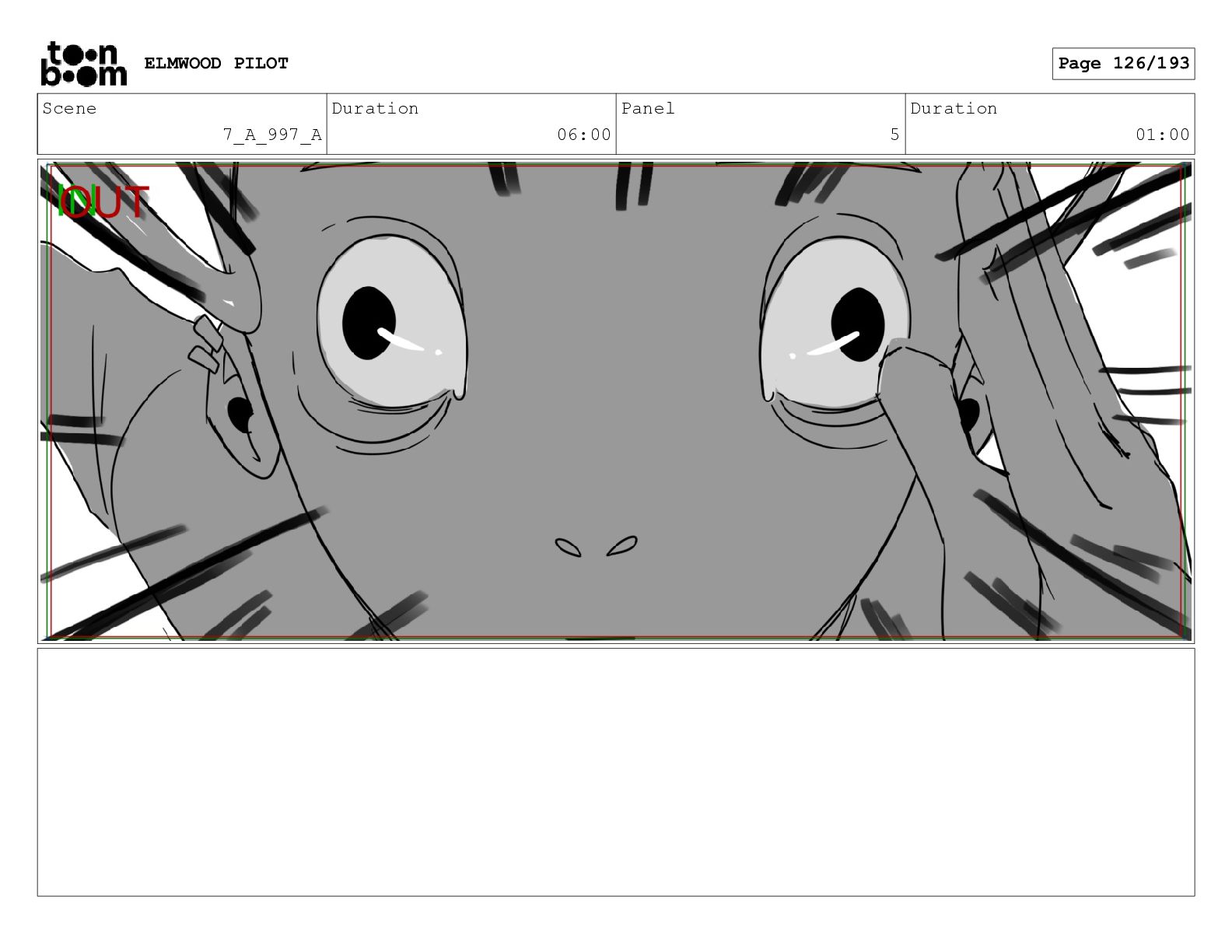Click the Panel label
This screenshot has width=1232, height=952.
[x=648, y=109]
